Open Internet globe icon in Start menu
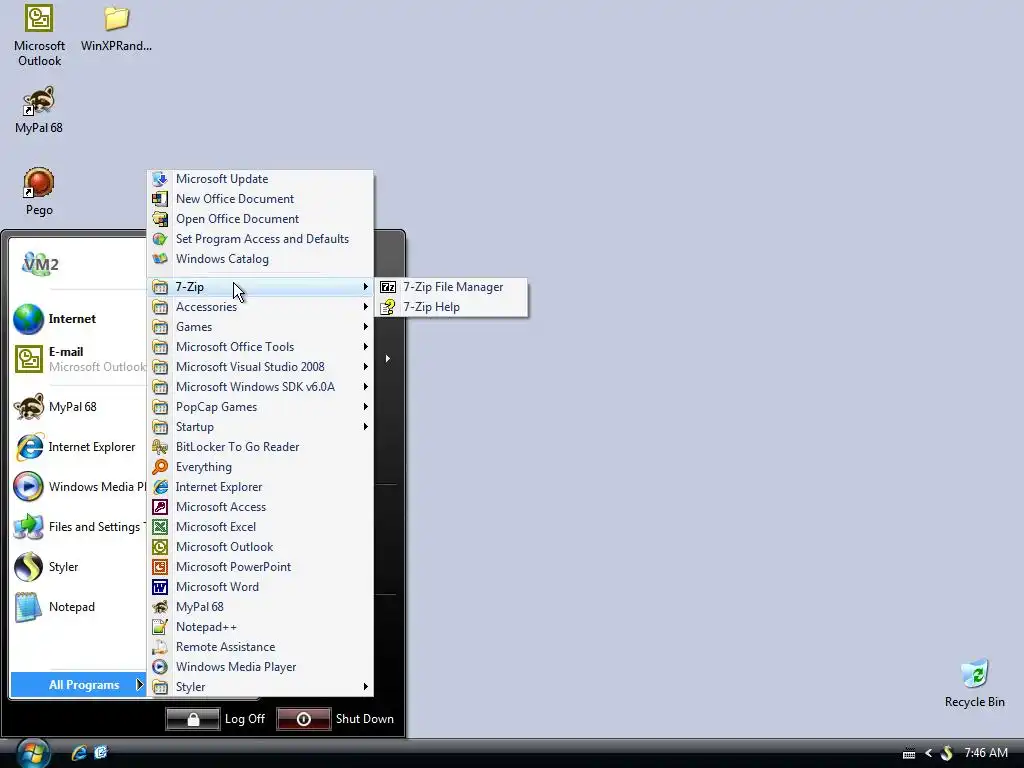 (29, 319)
